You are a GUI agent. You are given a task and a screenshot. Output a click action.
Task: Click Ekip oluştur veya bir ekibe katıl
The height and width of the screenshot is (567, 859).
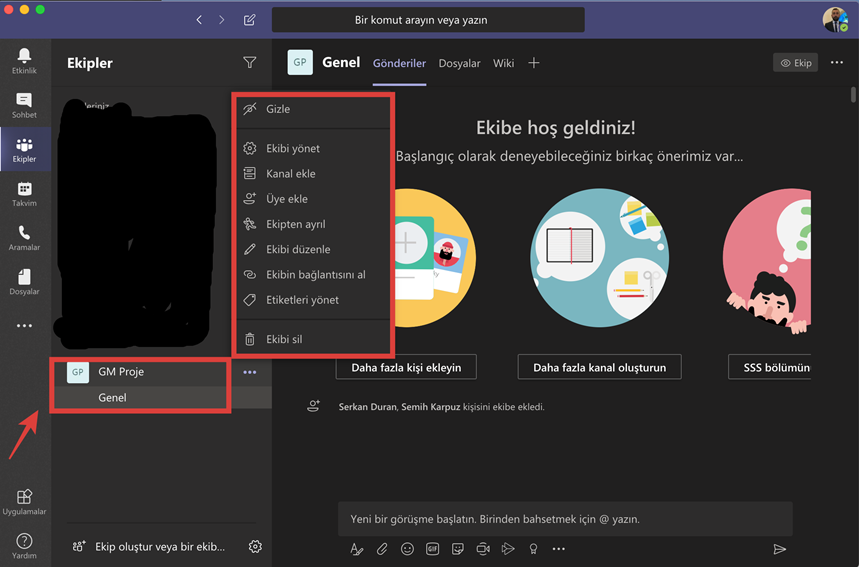pyautogui.click(x=148, y=546)
